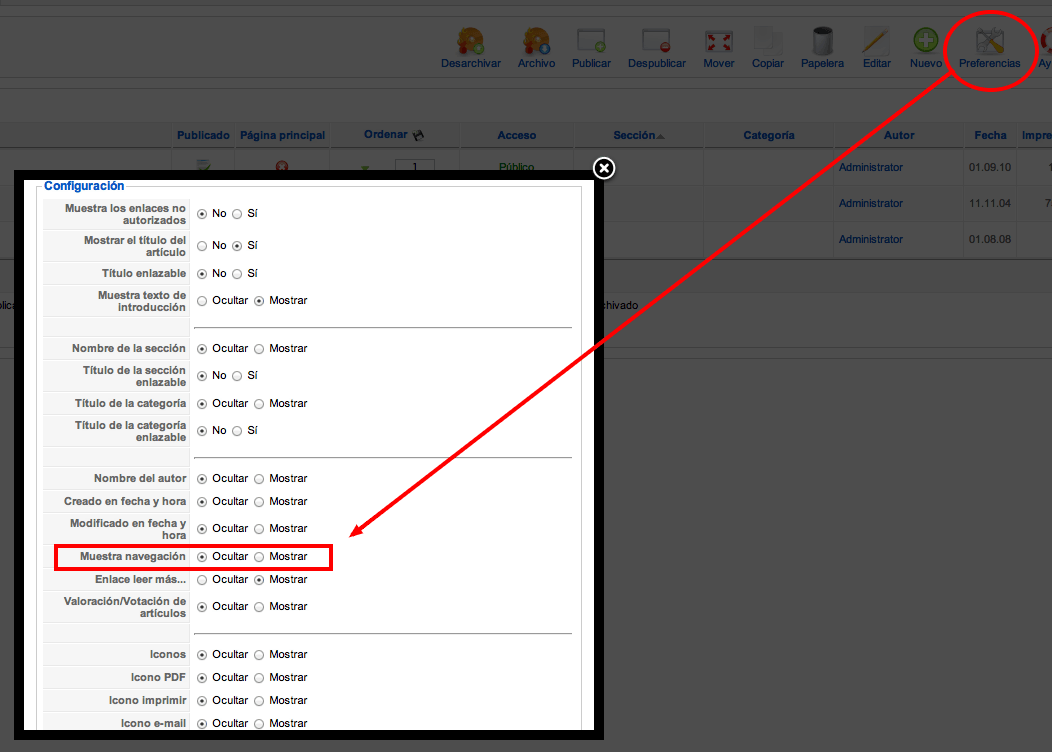Sort by Autor column header
This screenshot has width=1052, height=752.
click(x=899, y=135)
